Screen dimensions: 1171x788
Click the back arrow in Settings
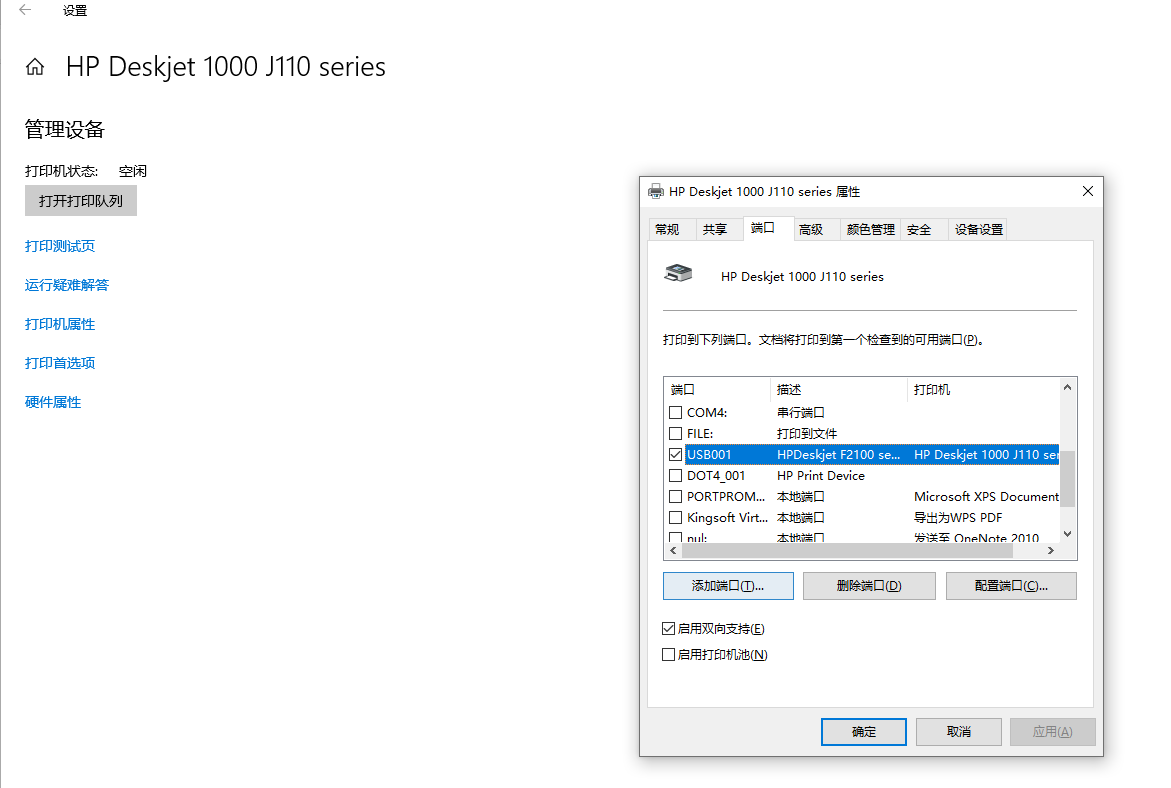click(x=25, y=11)
